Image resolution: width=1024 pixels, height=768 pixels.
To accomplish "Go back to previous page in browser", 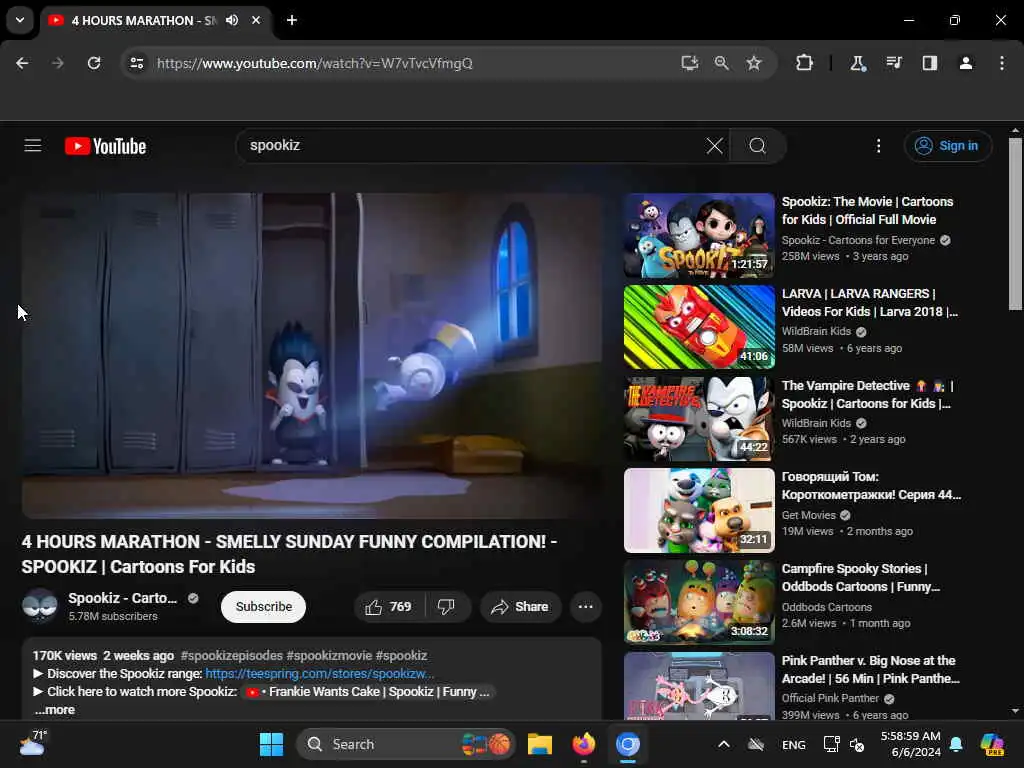I will tap(22, 63).
